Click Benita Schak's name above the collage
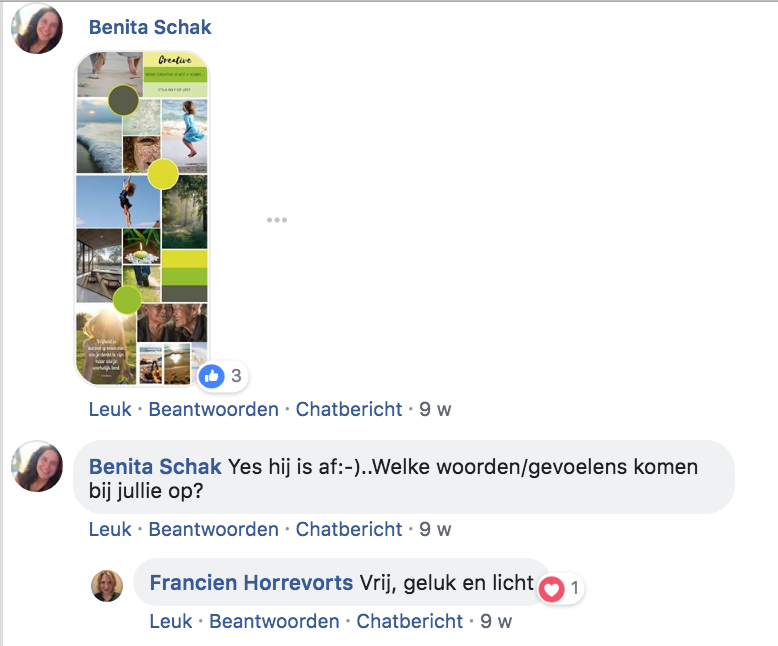778x646 pixels. [150, 27]
